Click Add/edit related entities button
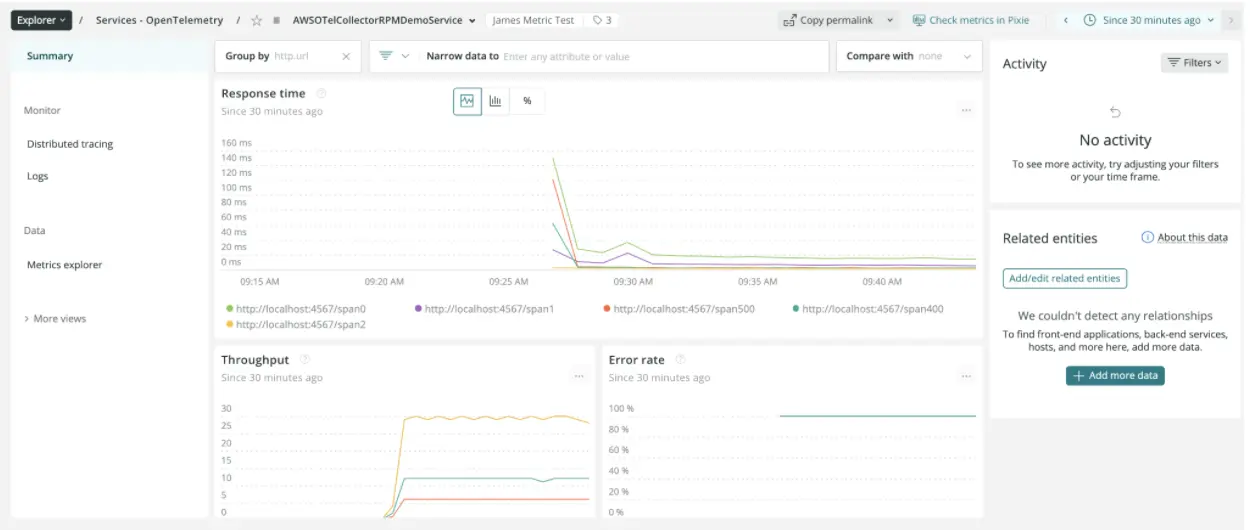The width and height of the screenshot is (1250, 530). (x=1064, y=278)
